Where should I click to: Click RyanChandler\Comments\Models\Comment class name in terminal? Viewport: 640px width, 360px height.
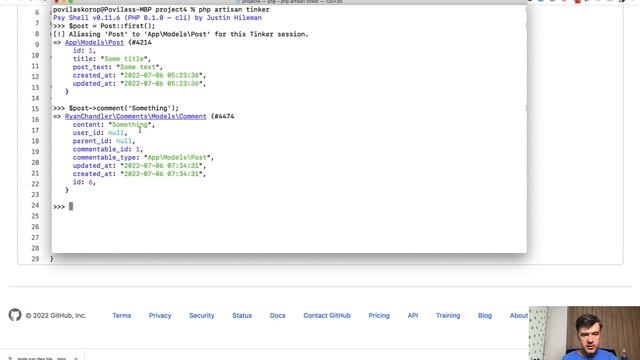pos(136,116)
